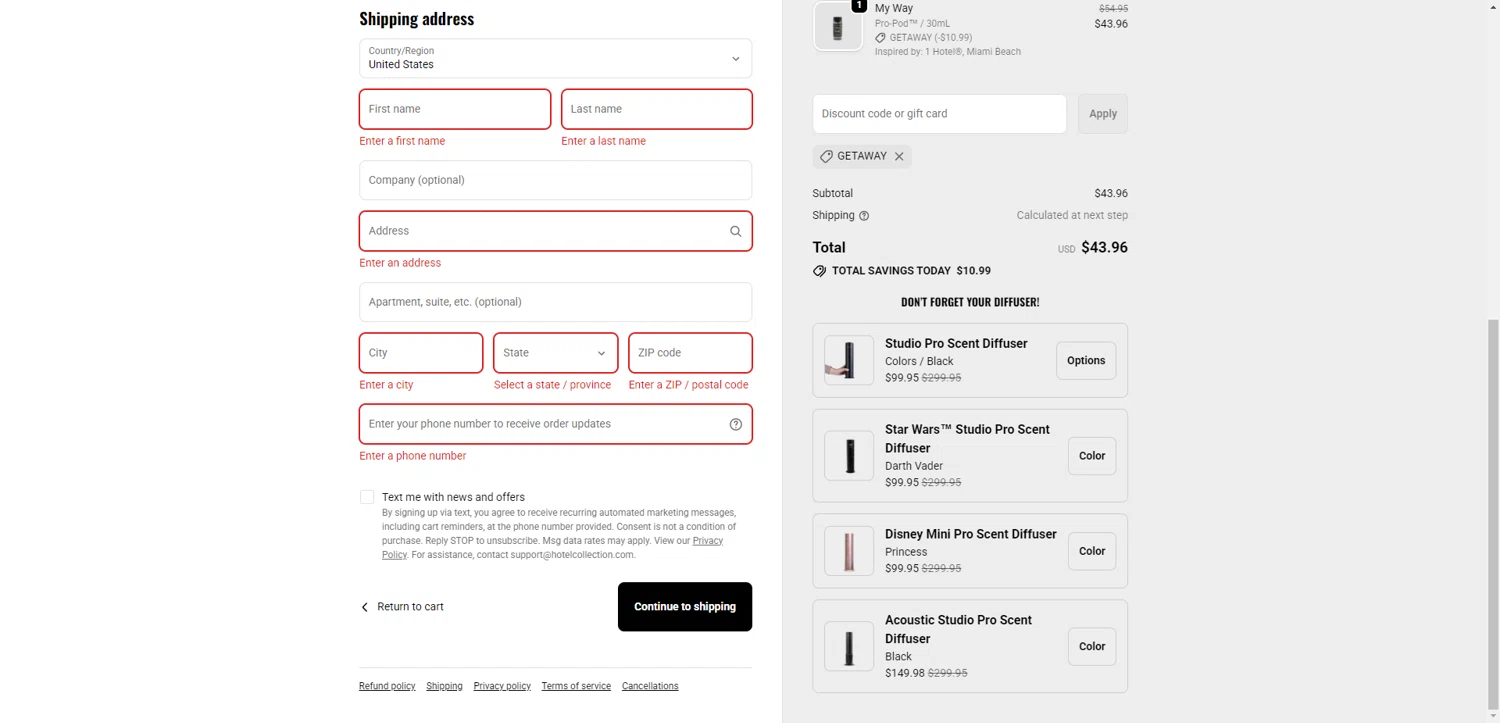Tick the Text me with news checkbox
This screenshot has height=723, width=1500.
[367, 497]
